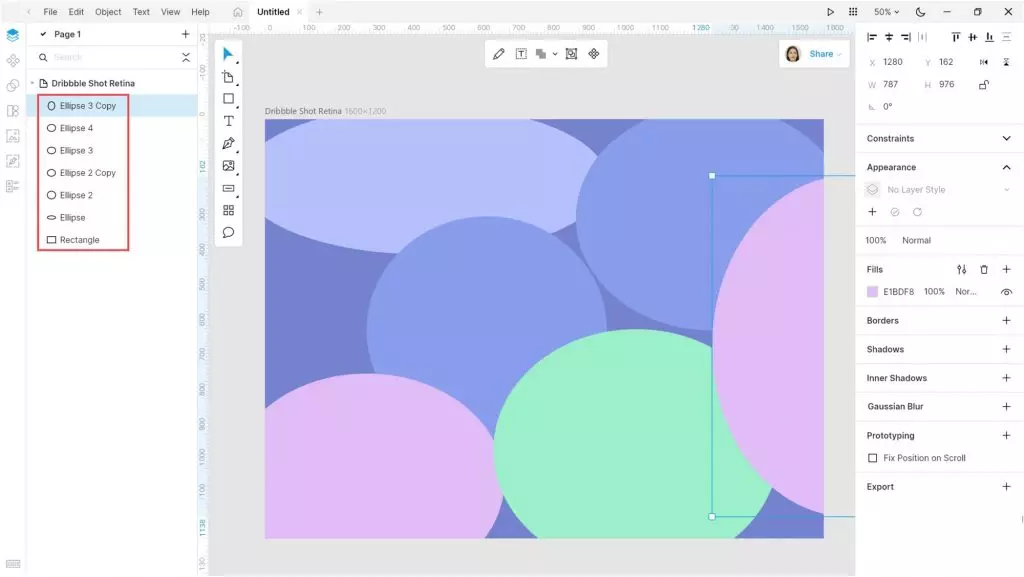This screenshot has height=577, width=1024.
Task: Click the text outline icon in top toolbar
Action: (x=521, y=54)
